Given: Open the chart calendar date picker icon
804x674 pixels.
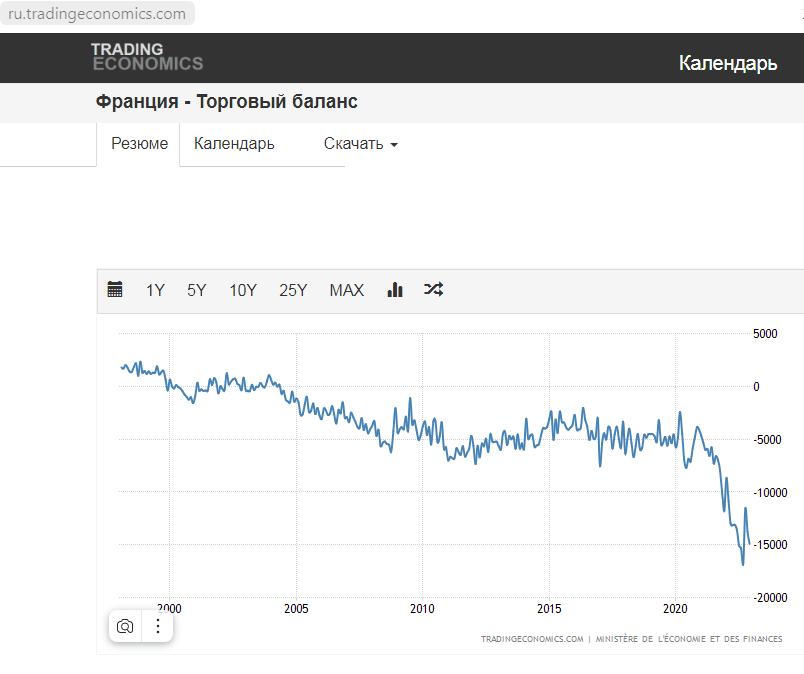Looking at the screenshot, I should (x=115, y=289).
